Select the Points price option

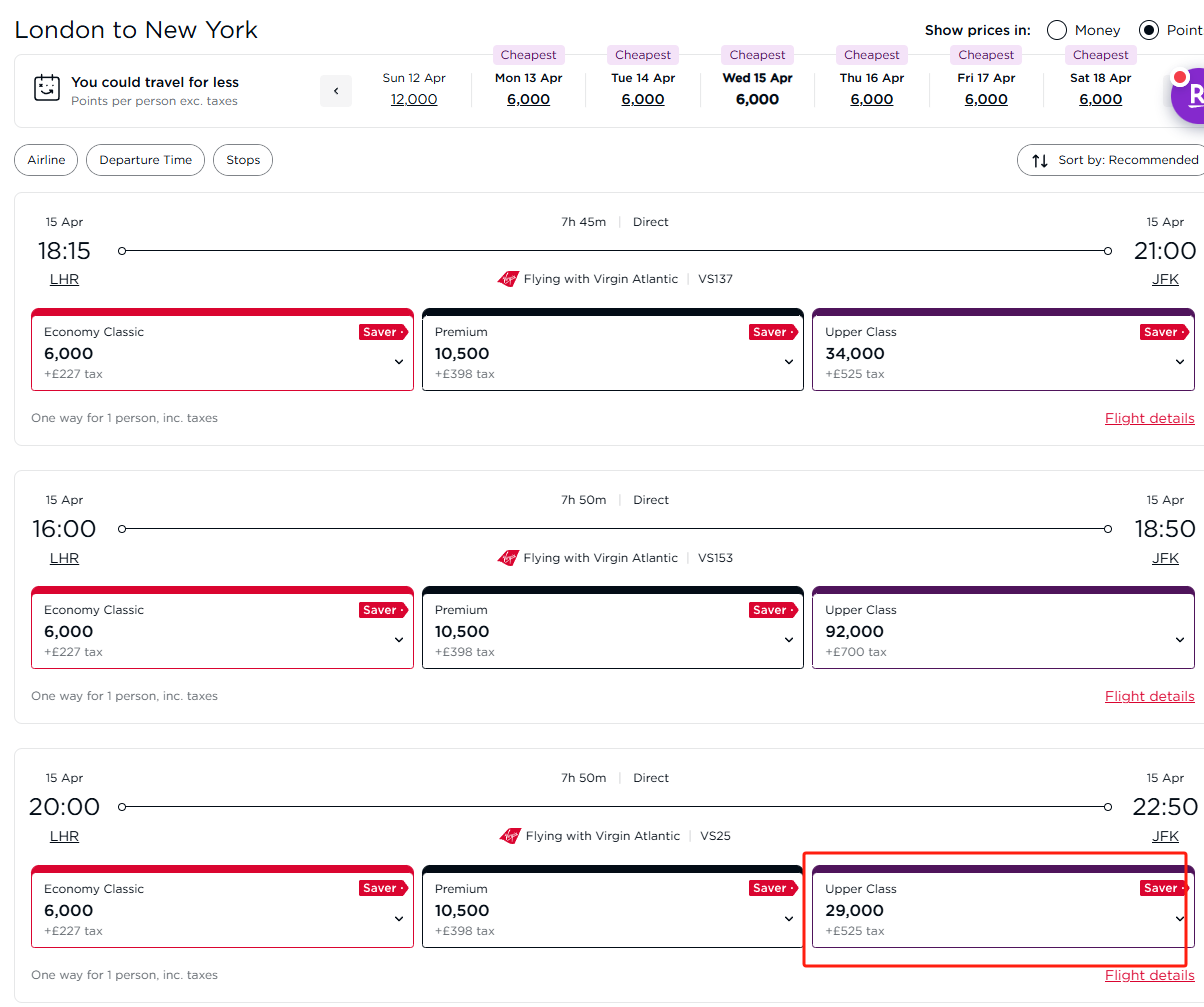coord(1149,30)
